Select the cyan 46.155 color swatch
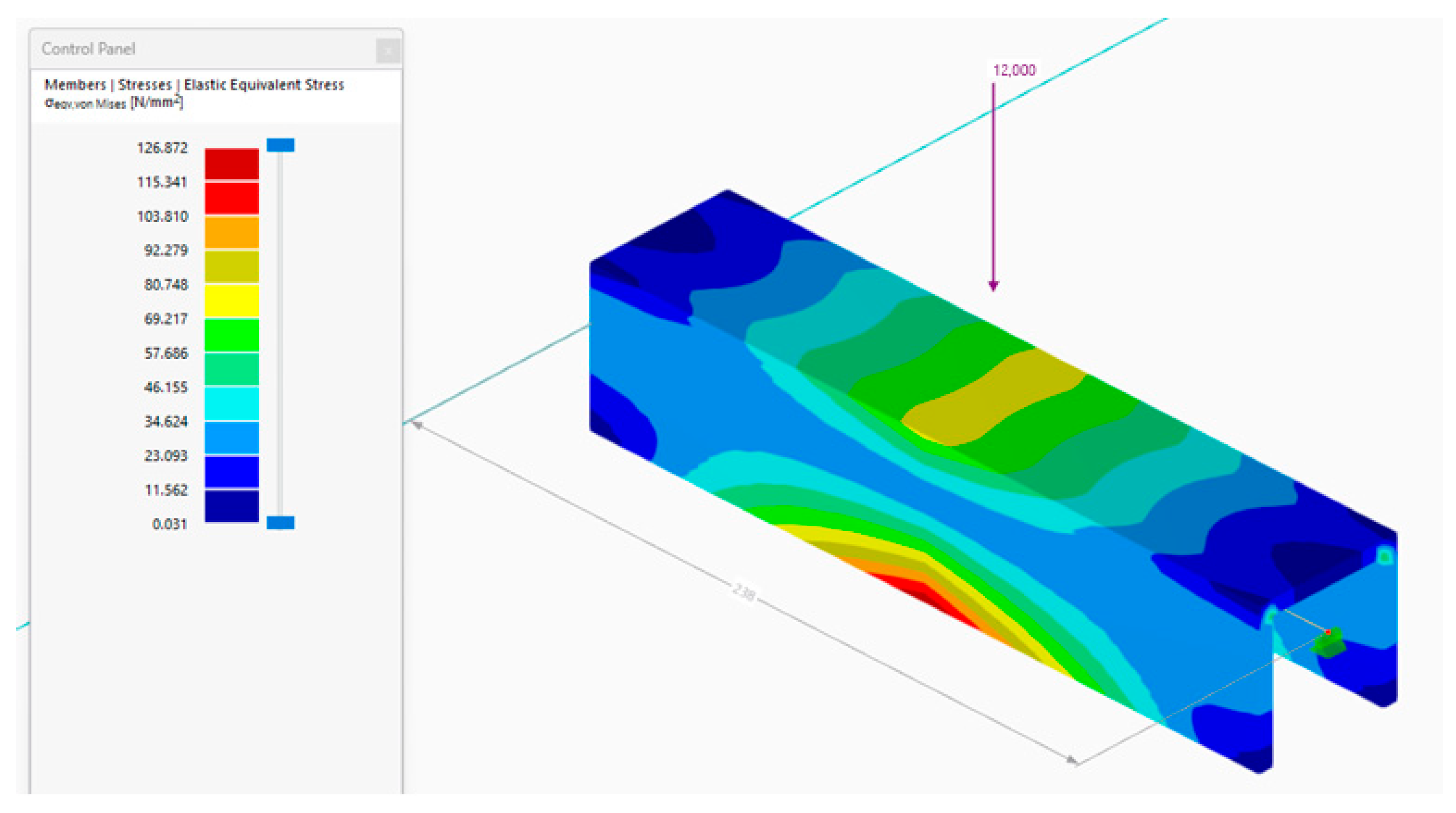 point(232,403)
